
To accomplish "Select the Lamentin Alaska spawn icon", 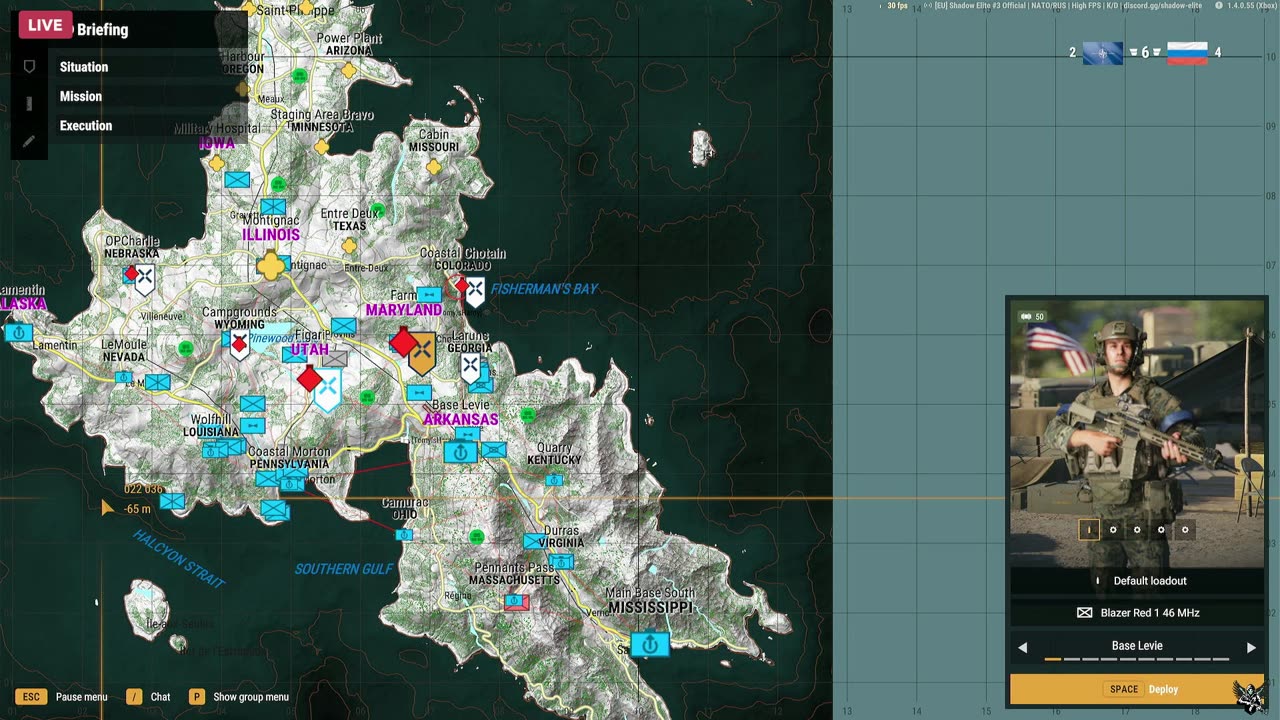I will [18, 332].
